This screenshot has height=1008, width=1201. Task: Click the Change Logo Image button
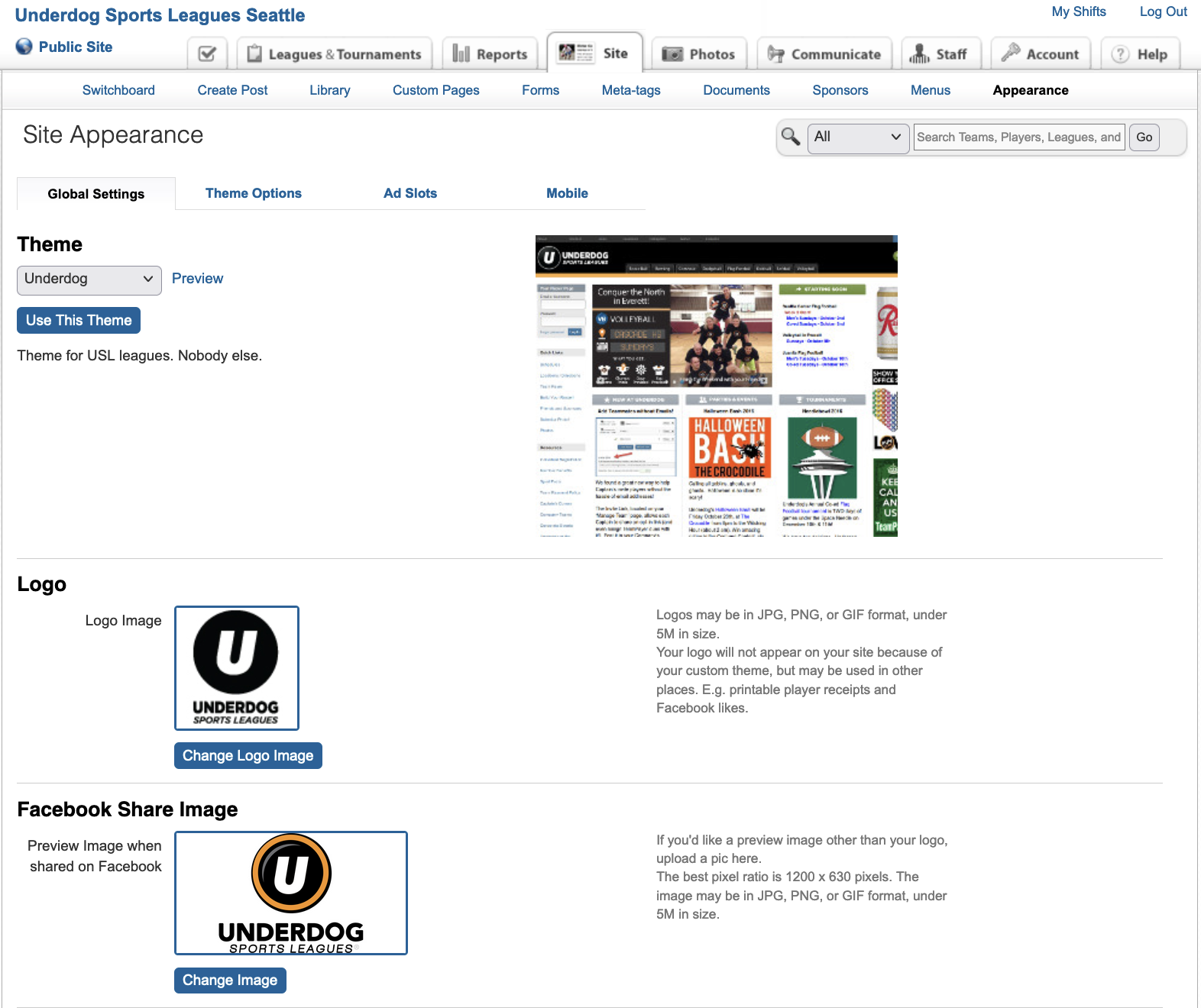click(248, 756)
